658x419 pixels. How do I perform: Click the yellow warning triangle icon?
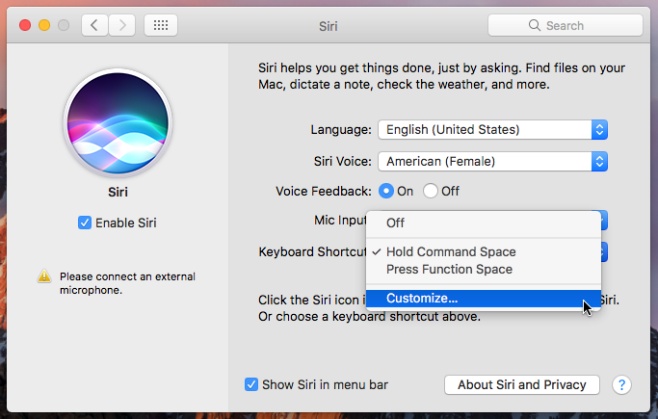[x=44, y=276]
